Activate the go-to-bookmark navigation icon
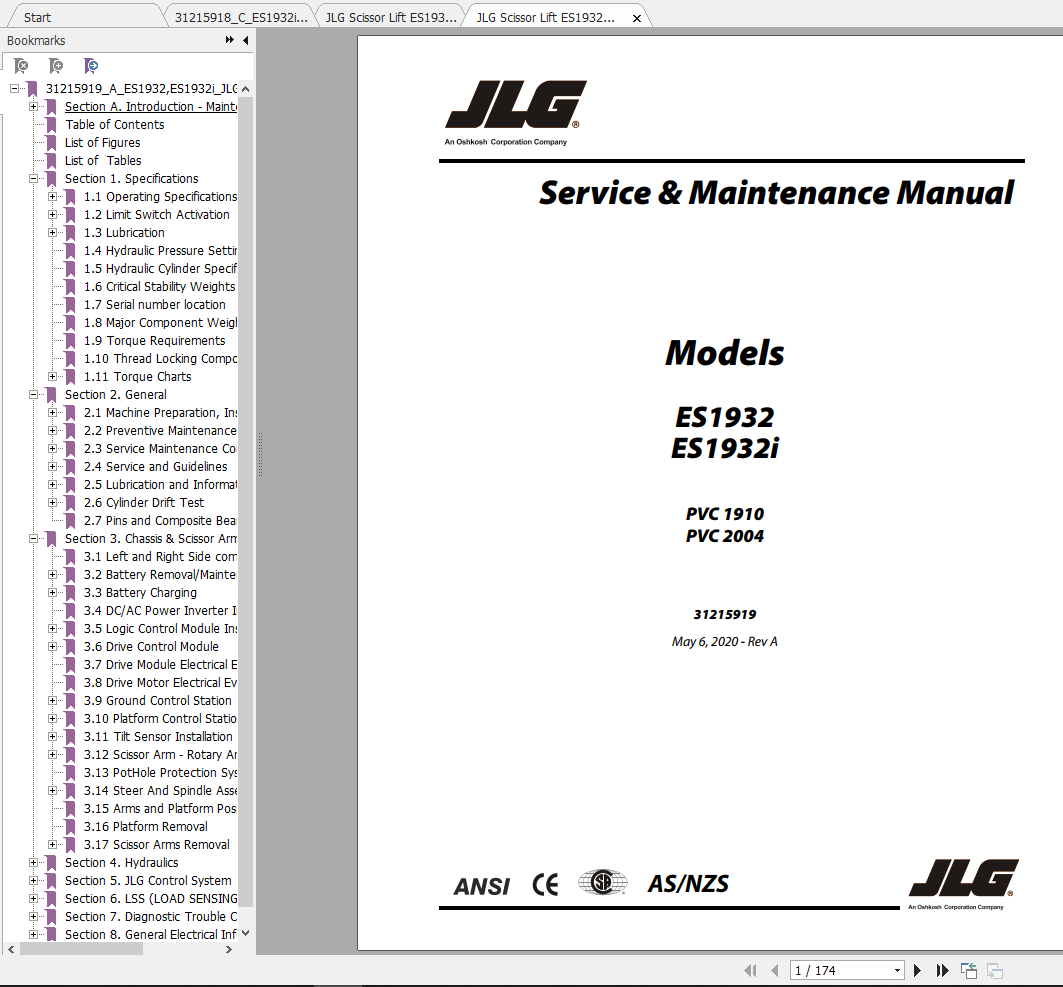The height and width of the screenshot is (987, 1063). (x=91, y=65)
